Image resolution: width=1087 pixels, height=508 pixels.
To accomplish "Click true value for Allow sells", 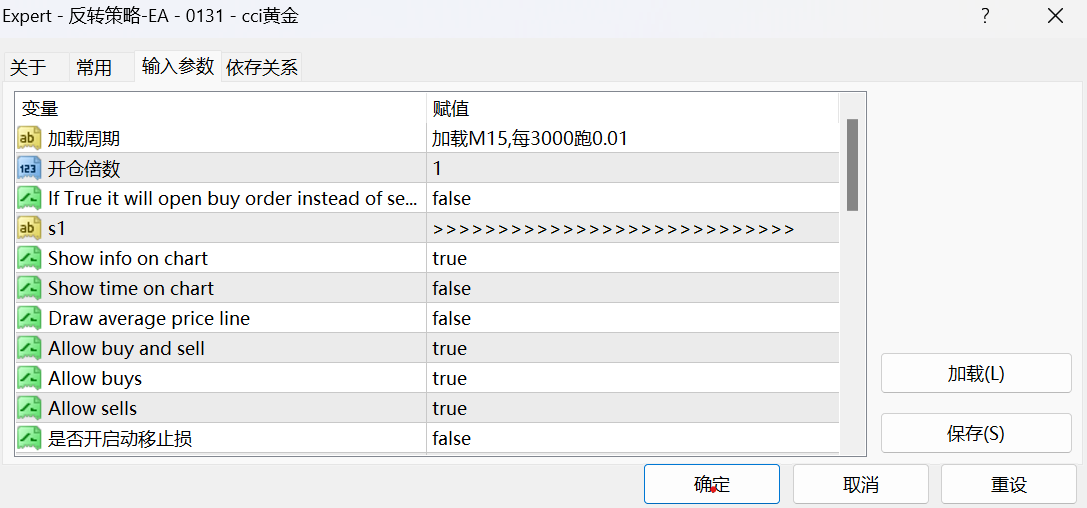I will coord(449,408).
